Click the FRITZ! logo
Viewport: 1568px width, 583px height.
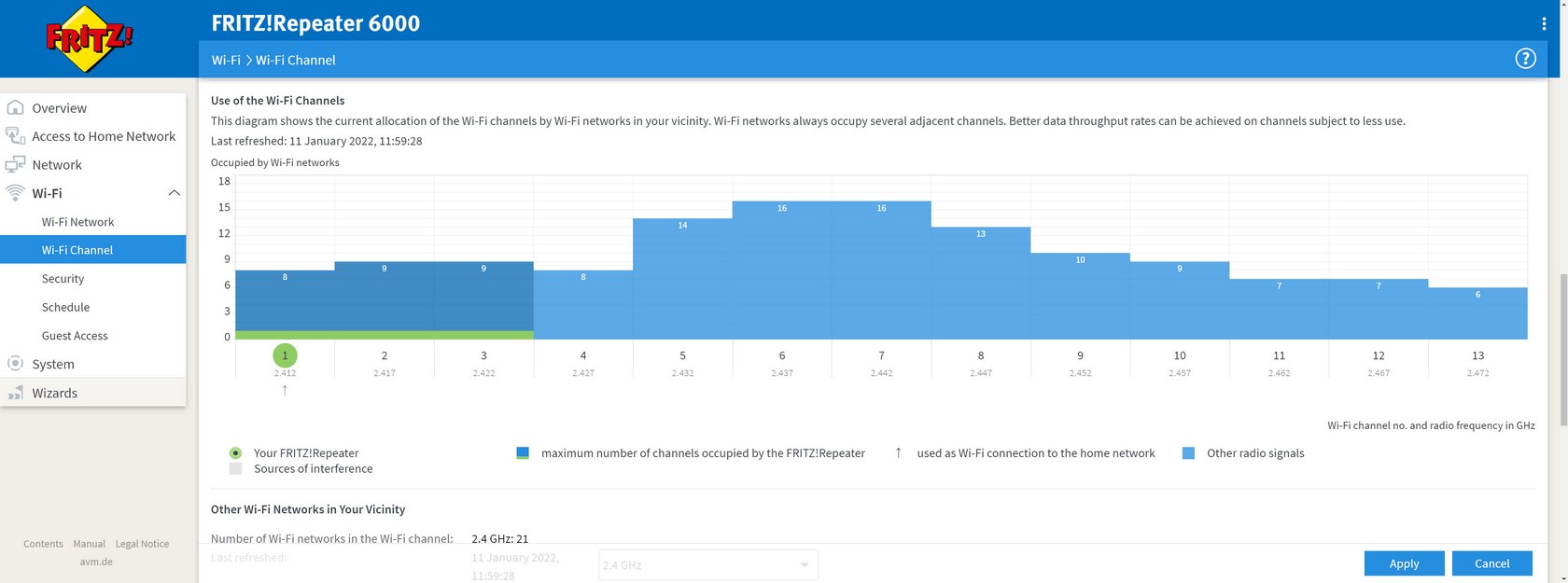[90, 39]
